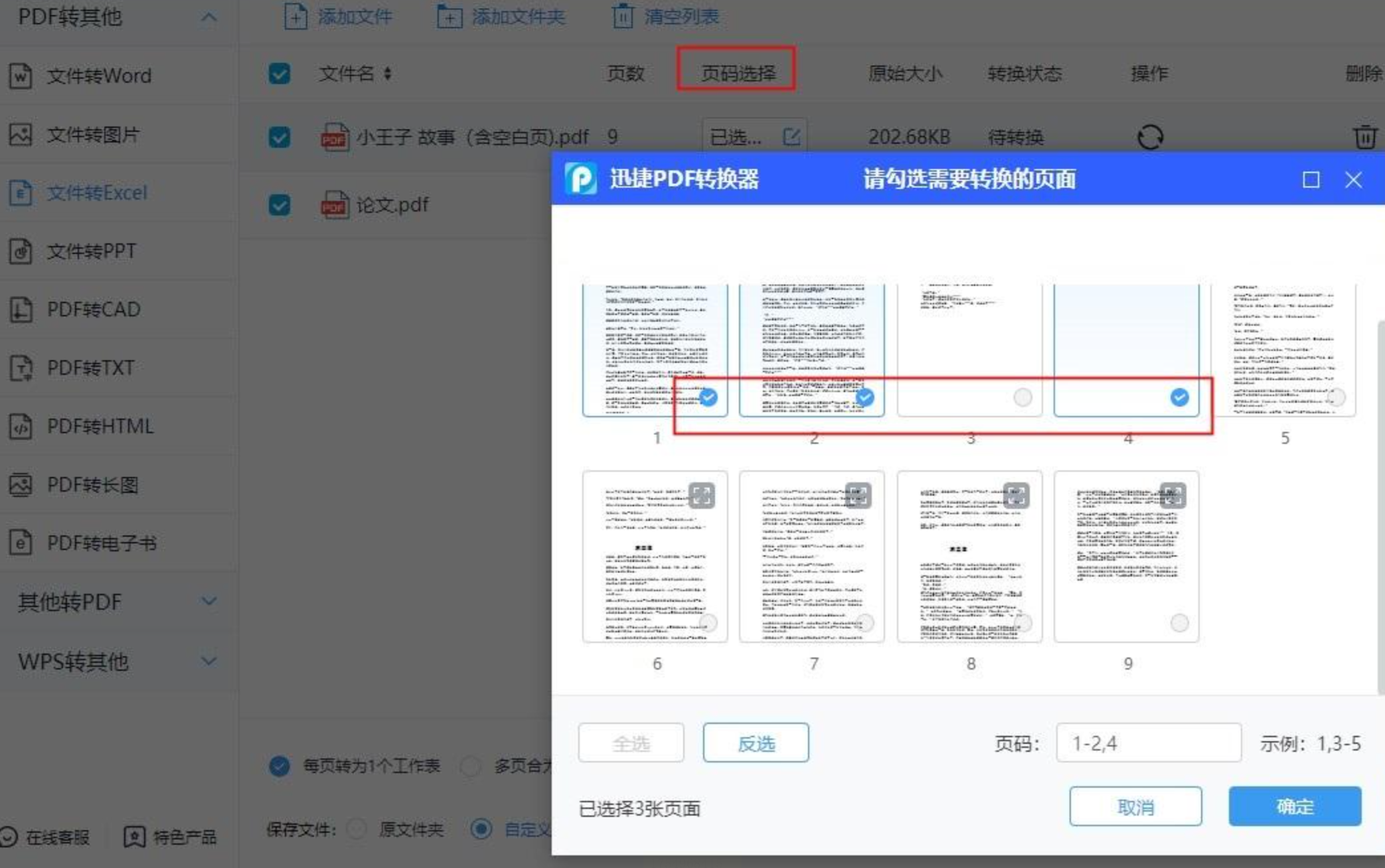
Task: Confirm with the 确定 button
Action: [x=1295, y=806]
